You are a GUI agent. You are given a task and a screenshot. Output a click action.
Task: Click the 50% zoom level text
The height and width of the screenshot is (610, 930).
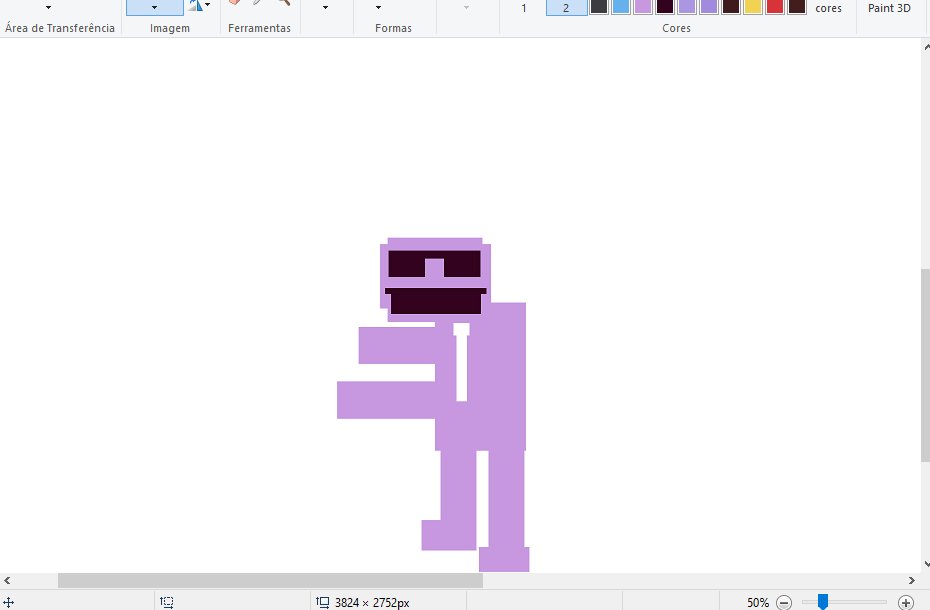click(x=757, y=603)
